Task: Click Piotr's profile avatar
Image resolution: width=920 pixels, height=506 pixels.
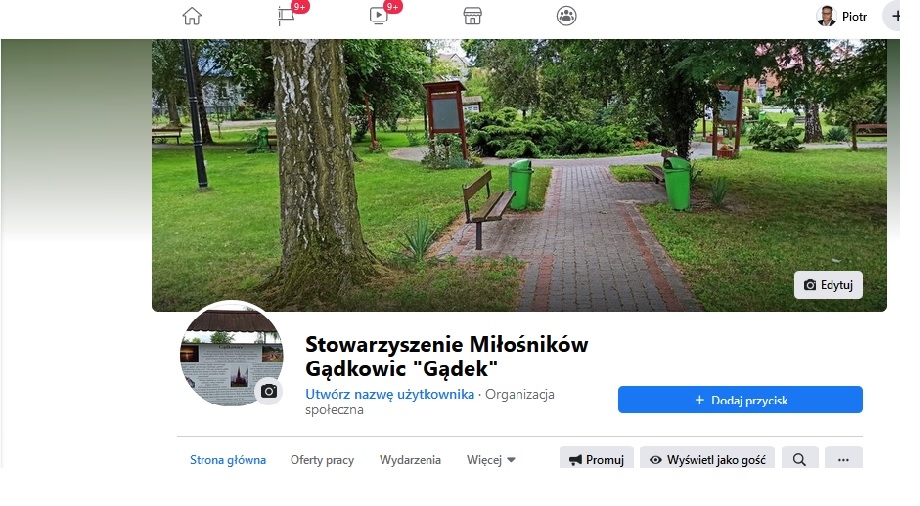Action: (x=826, y=16)
